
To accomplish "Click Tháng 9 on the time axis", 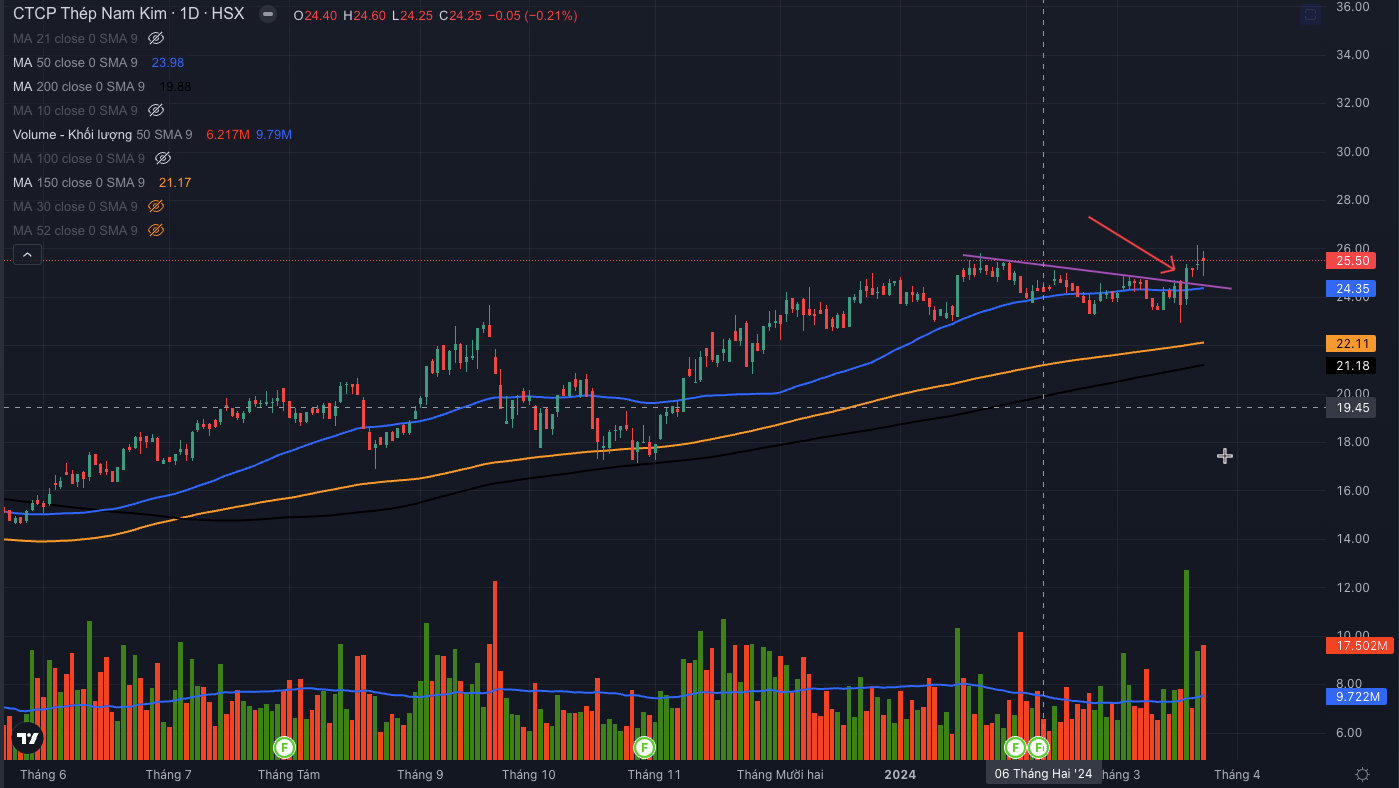I will pos(420,774).
